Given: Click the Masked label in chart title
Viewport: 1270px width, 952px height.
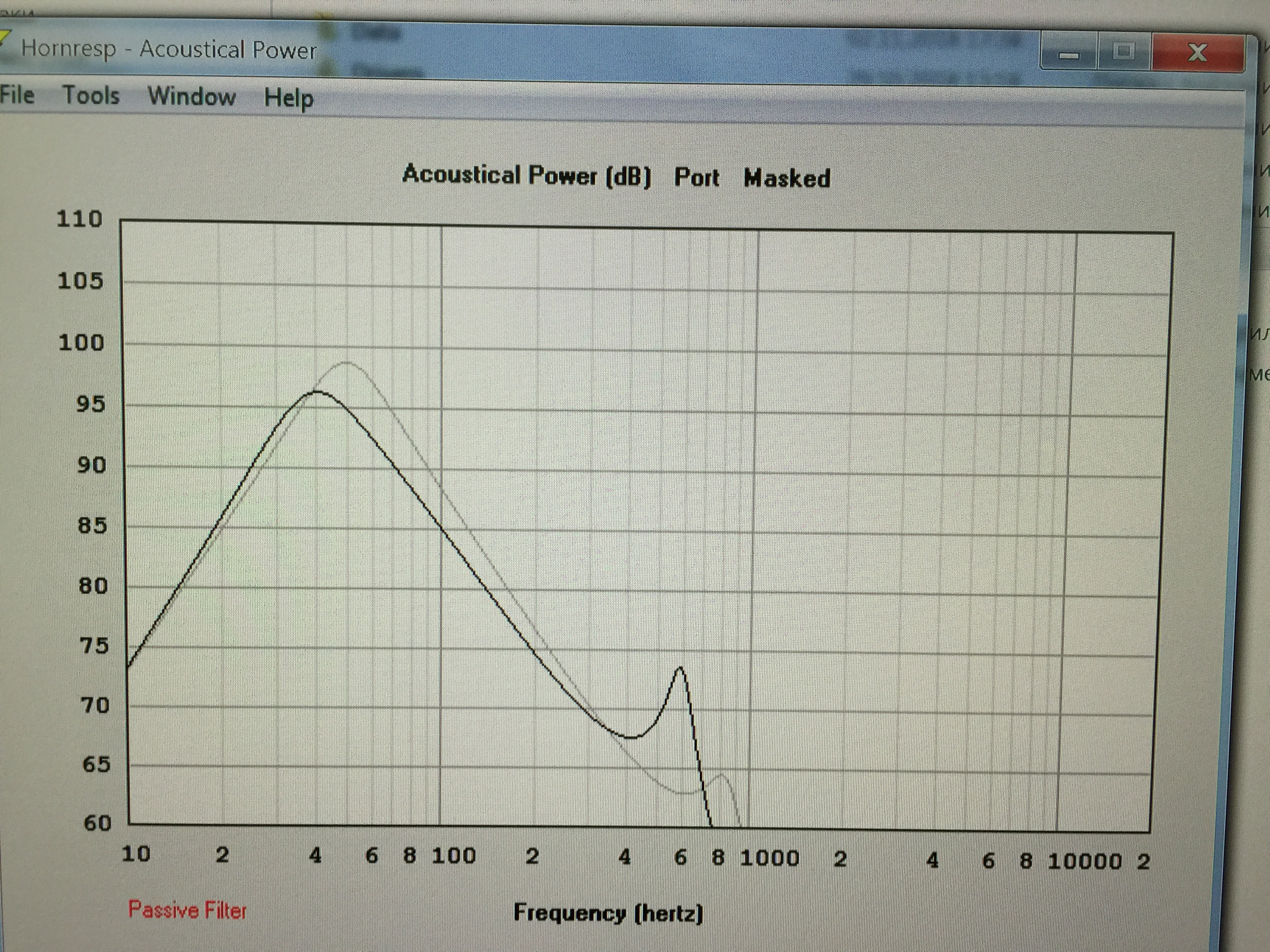Looking at the screenshot, I should [x=787, y=178].
